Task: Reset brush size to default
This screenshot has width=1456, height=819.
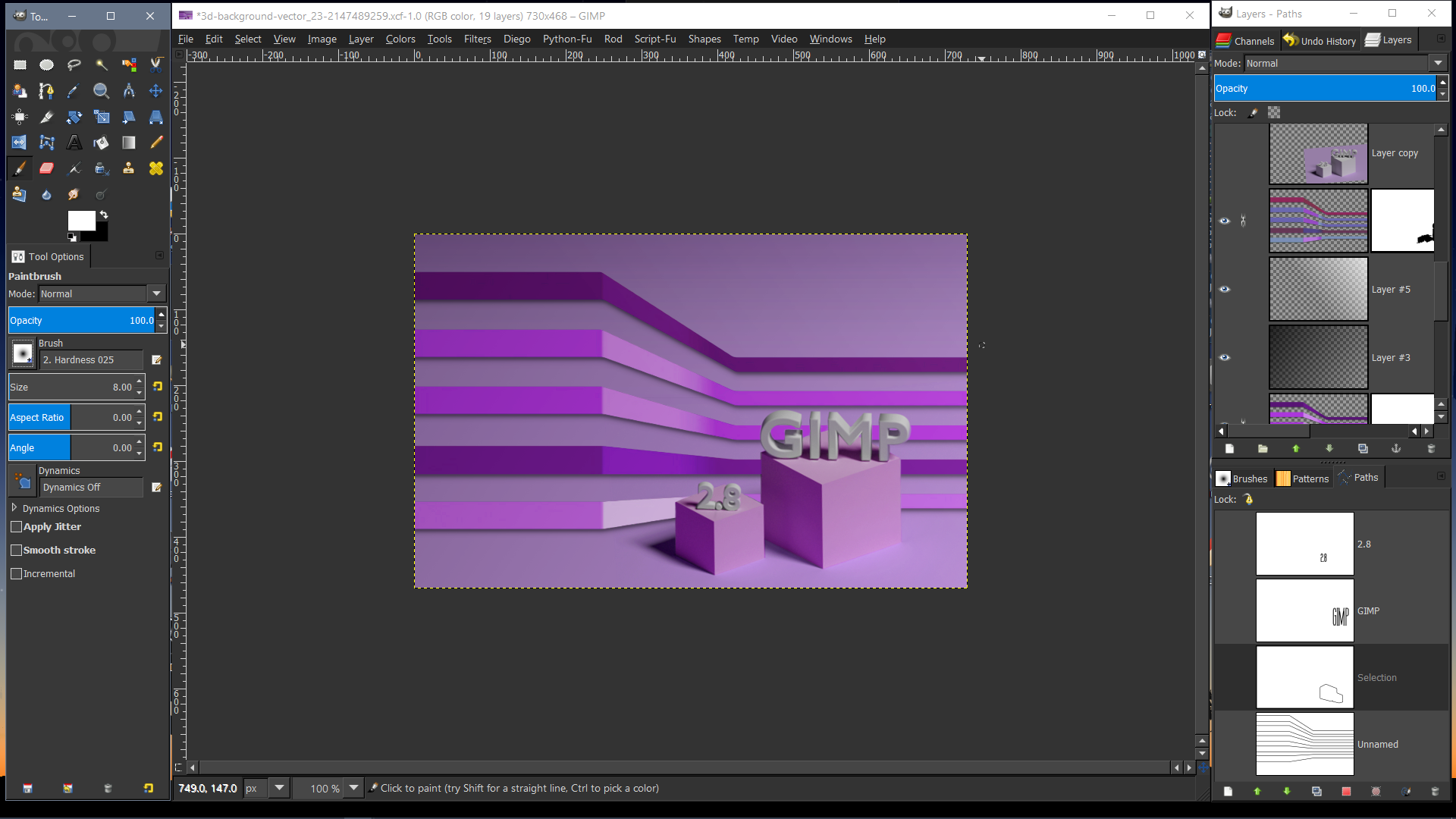Action: [158, 387]
